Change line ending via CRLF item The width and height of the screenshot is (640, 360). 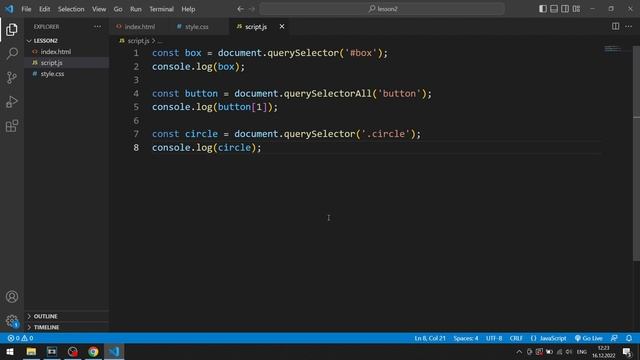[x=516, y=338]
